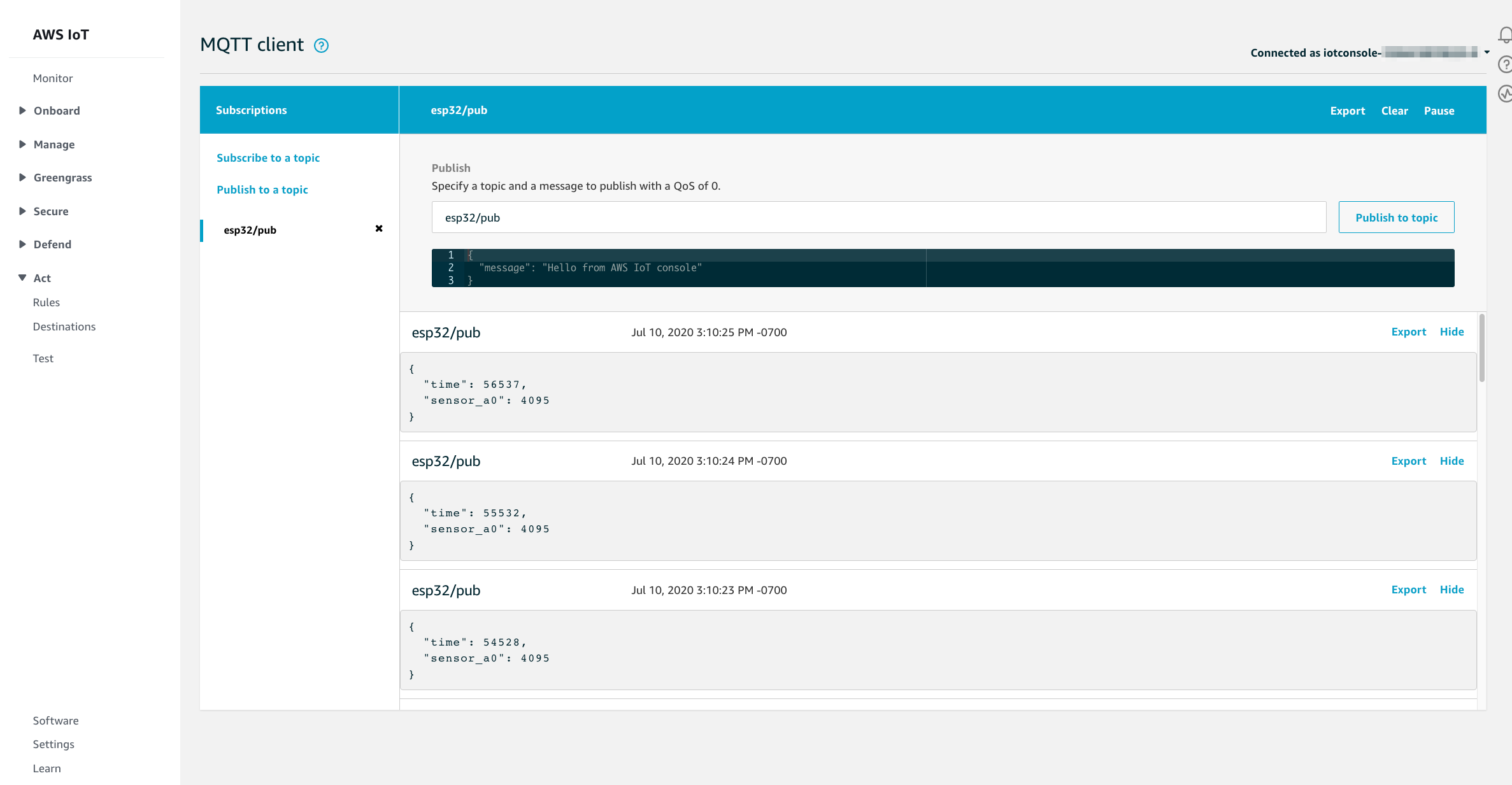This screenshot has width=1512, height=785.
Task: Open the Test page
Action: pos(43,358)
